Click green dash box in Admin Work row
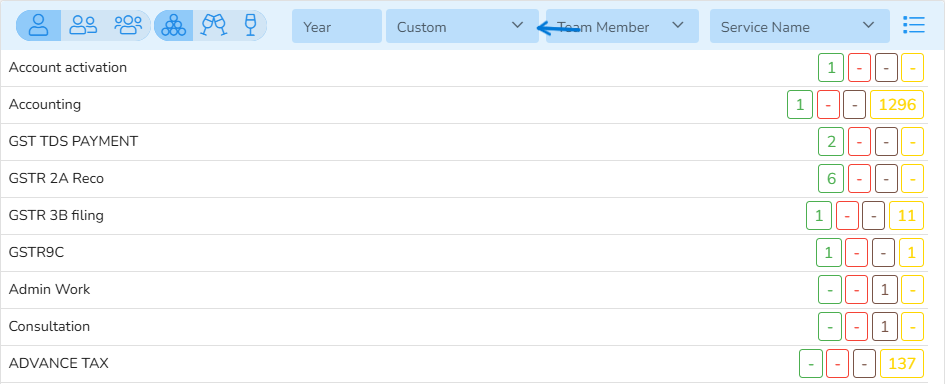The image size is (945, 384). click(x=830, y=290)
